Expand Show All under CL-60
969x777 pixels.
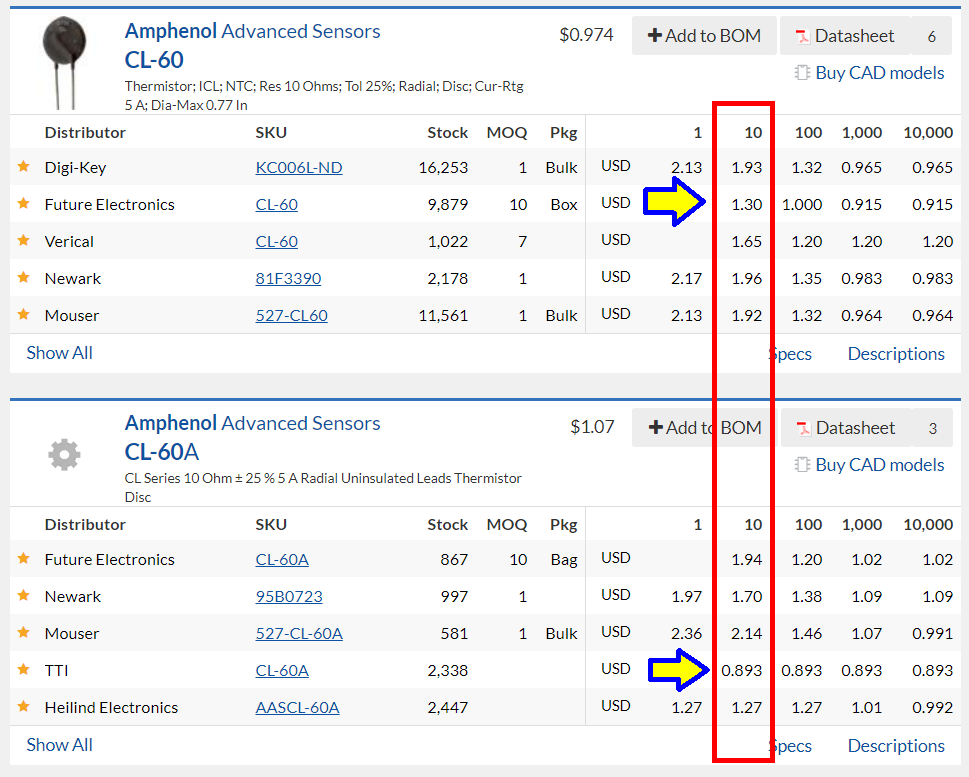pyautogui.click(x=59, y=353)
